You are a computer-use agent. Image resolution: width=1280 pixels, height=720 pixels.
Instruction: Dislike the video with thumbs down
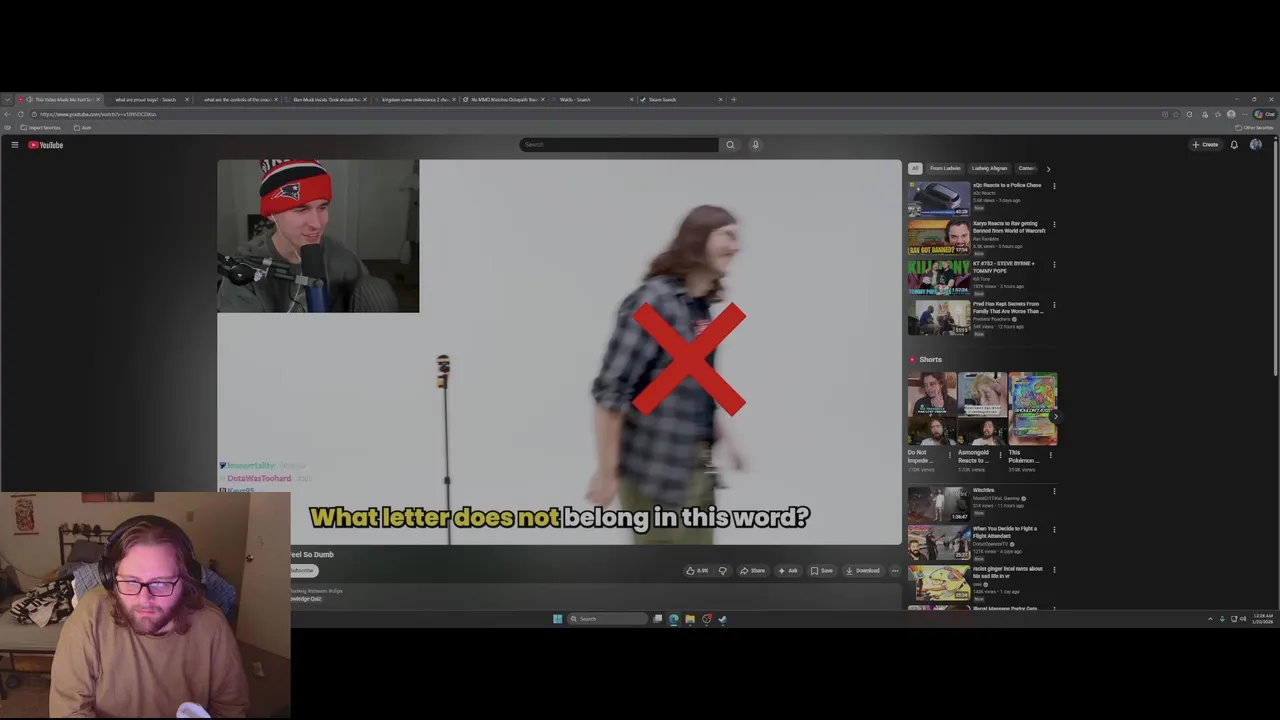coord(723,571)
